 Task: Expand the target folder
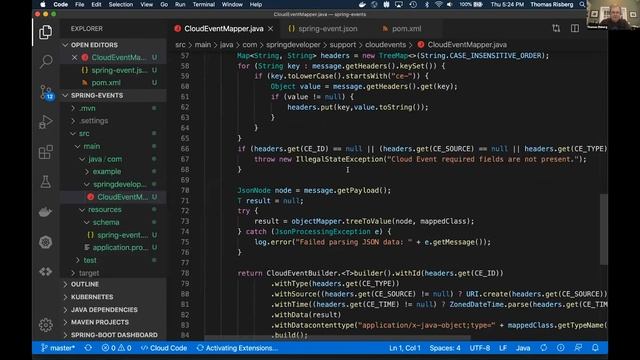coord(113,273)
